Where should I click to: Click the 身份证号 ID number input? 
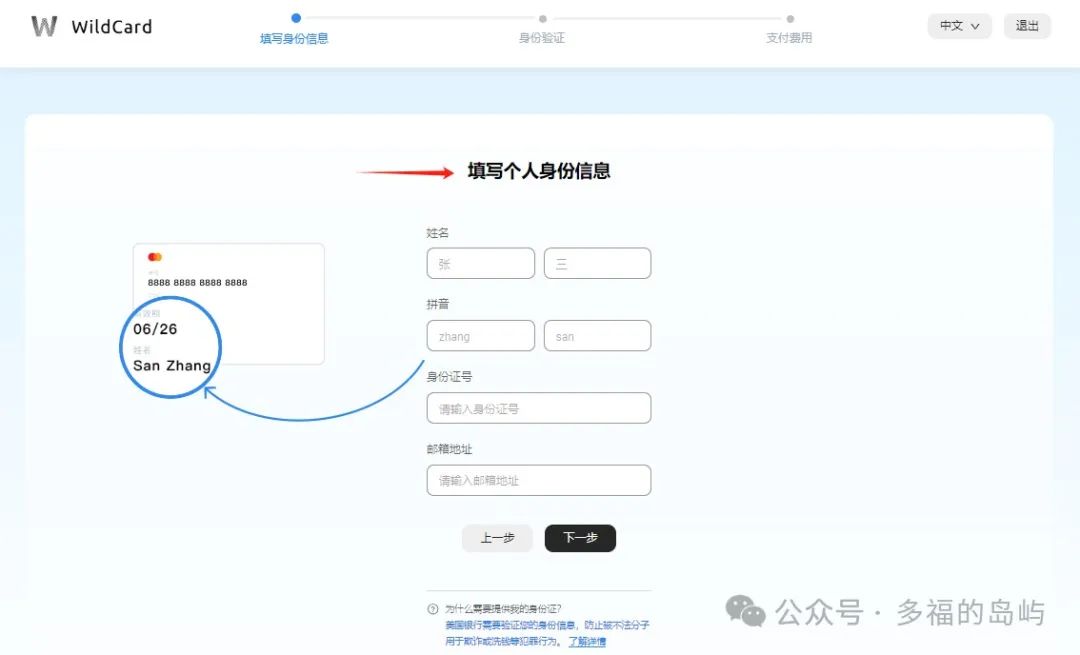point(538,408)
